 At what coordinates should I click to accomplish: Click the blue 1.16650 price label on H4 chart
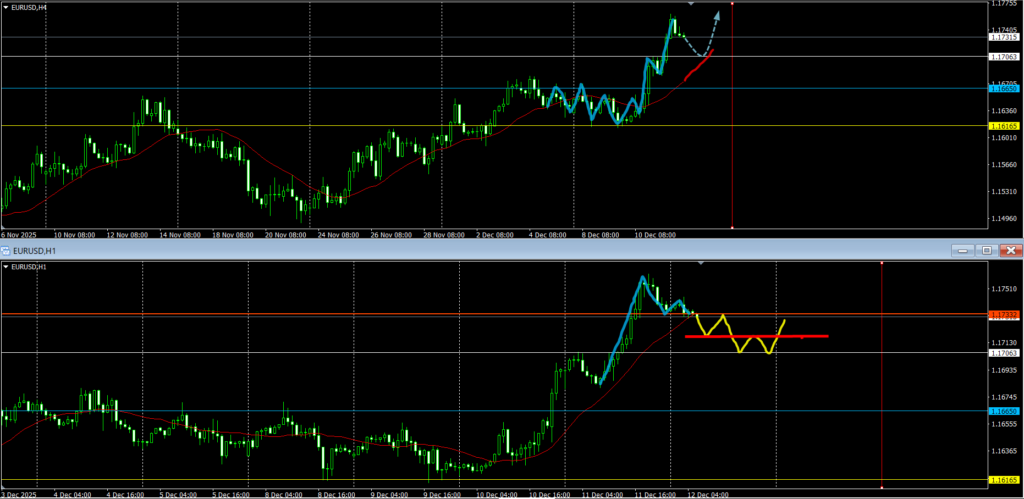click(1003, 89)
